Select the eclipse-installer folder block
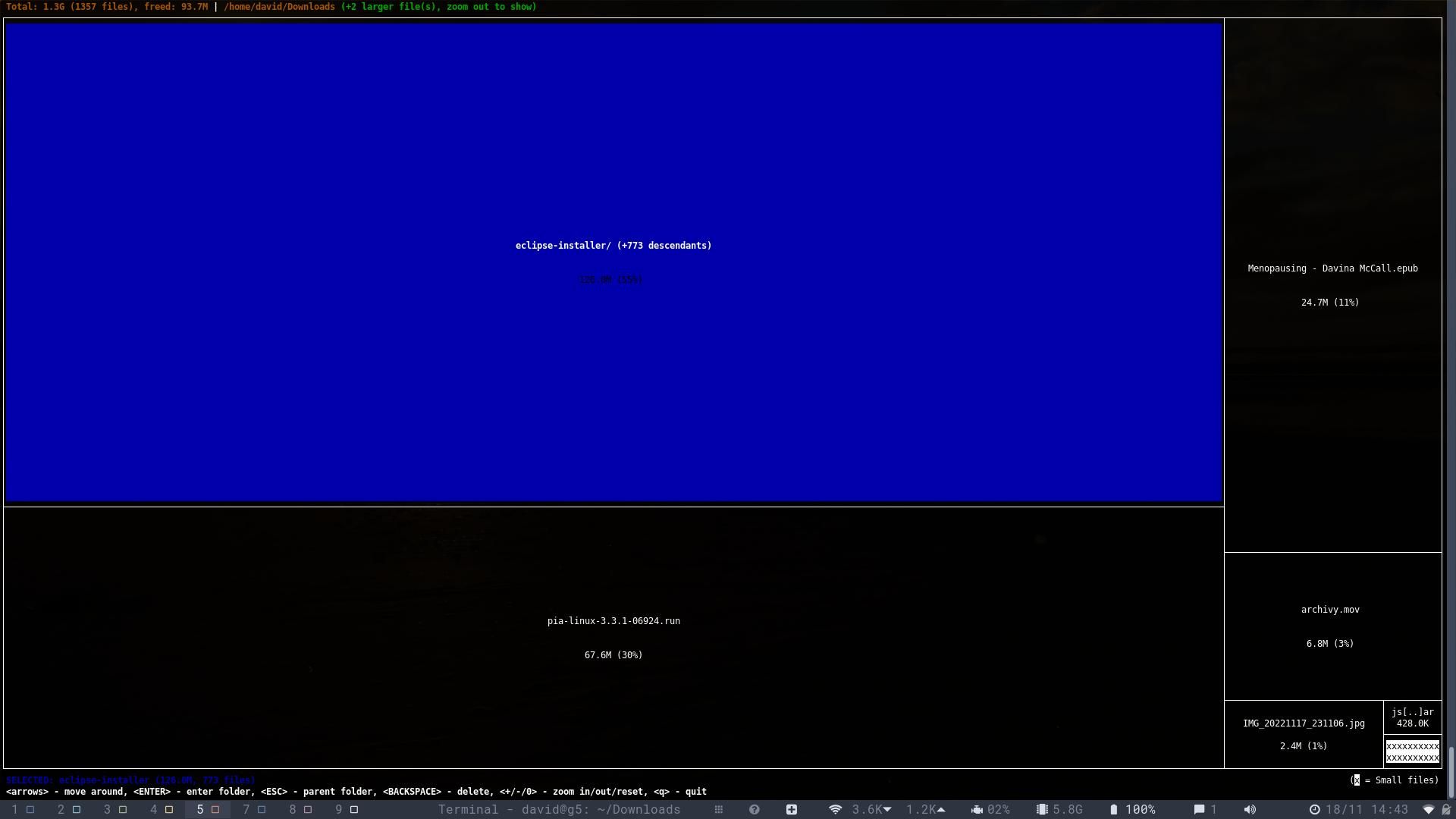Viewport: 1456px width, 819px height. point(613,262)
